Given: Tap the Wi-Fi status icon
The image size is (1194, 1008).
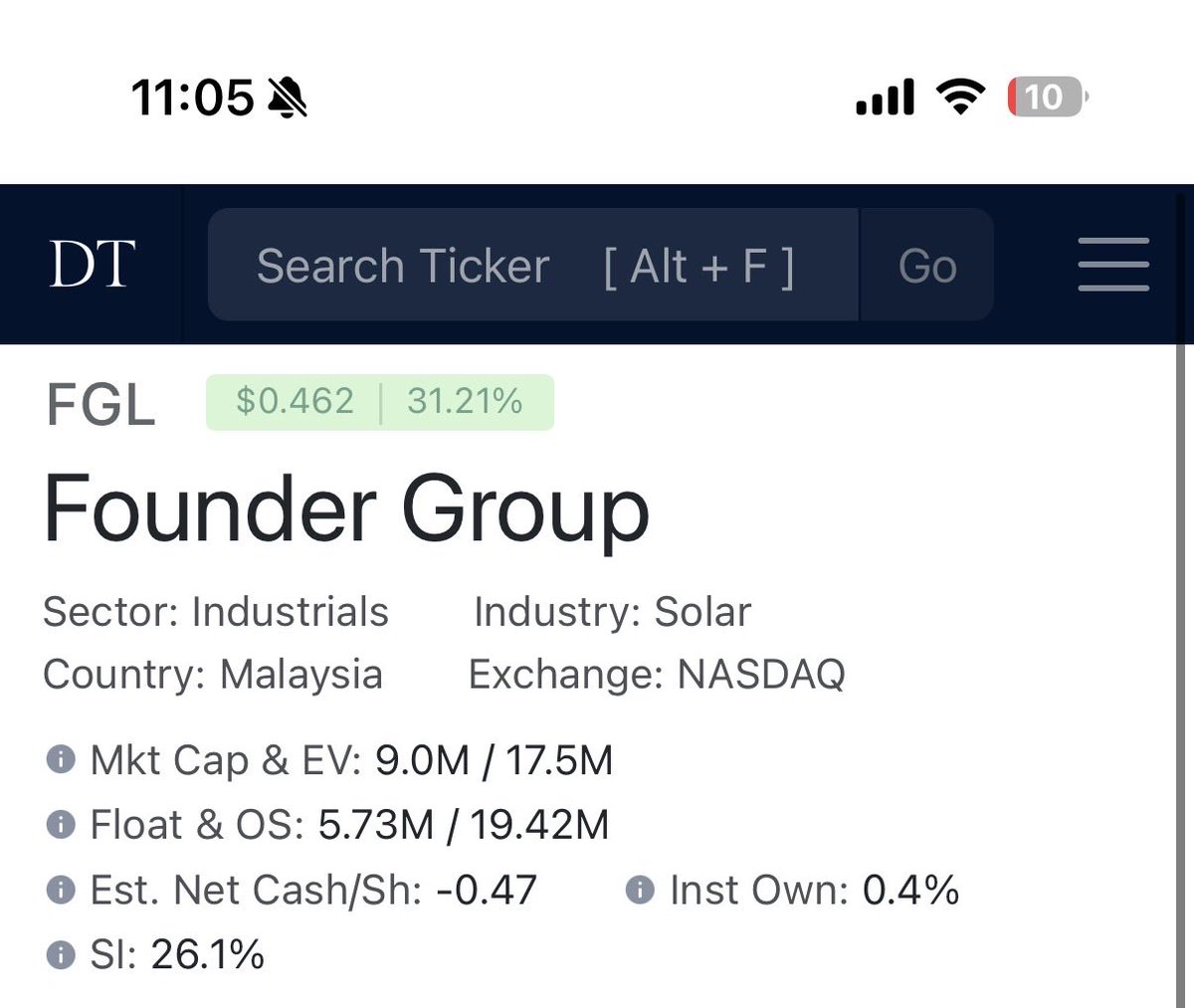Looking at the screenshot, I should tap(960, 98).
